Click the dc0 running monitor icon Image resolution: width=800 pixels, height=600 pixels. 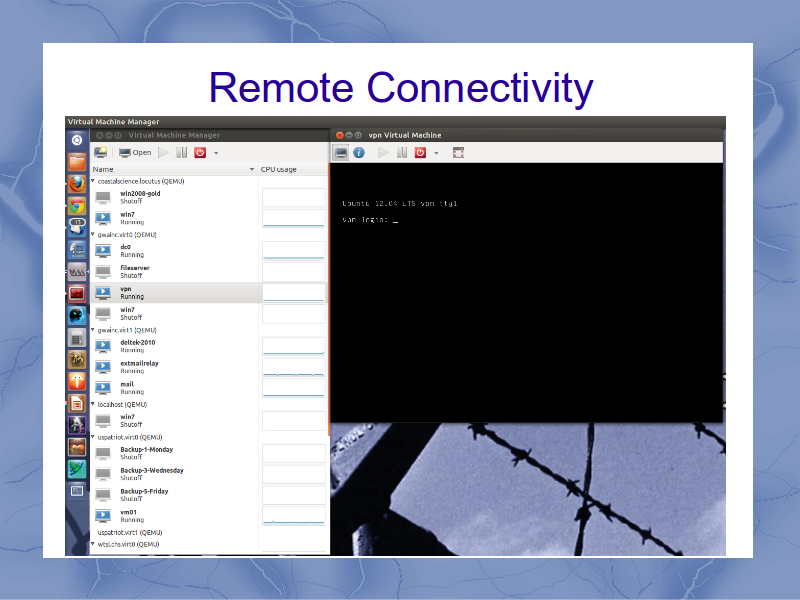[103, 251]
